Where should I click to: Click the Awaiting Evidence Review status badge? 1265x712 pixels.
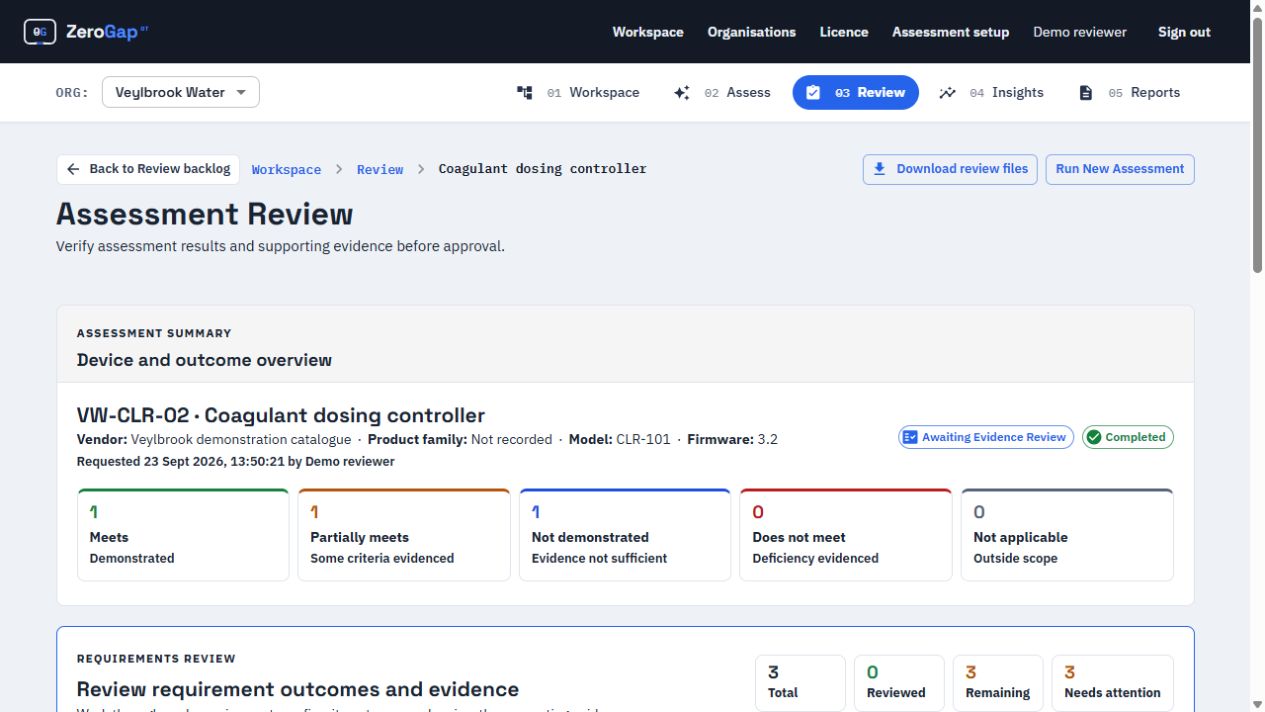(986, 437)
